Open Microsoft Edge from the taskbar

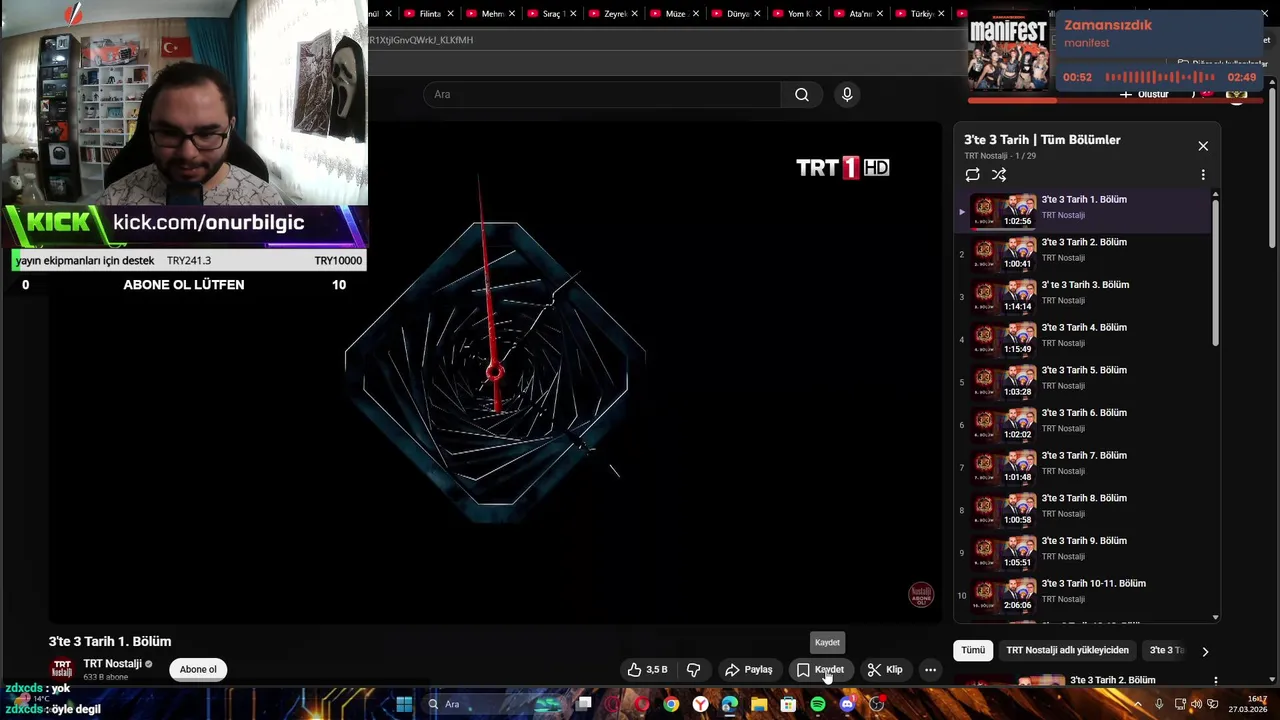(x=730, y=704)
